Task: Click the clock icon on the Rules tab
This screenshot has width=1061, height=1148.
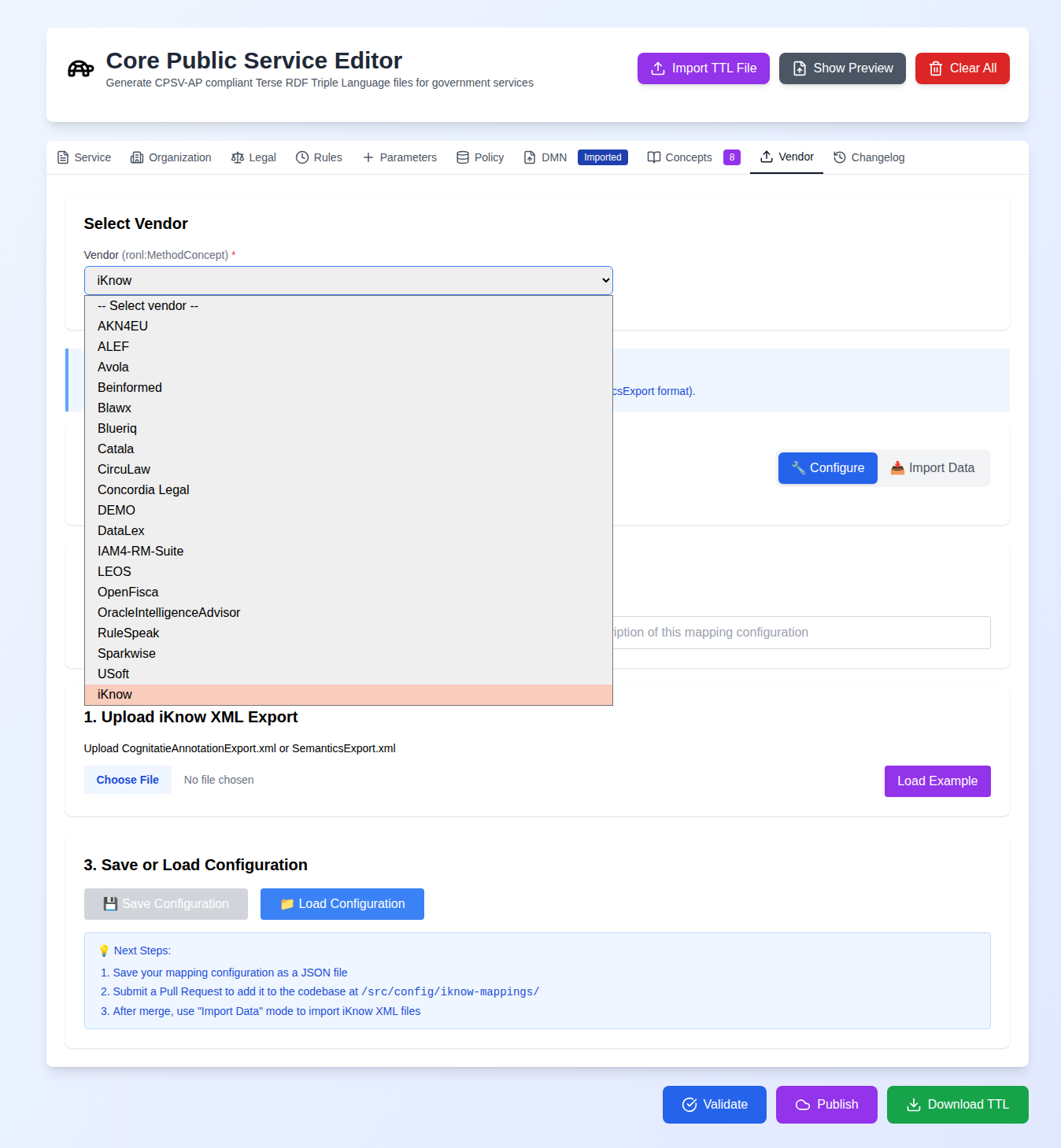Action: tap(301, 157)
